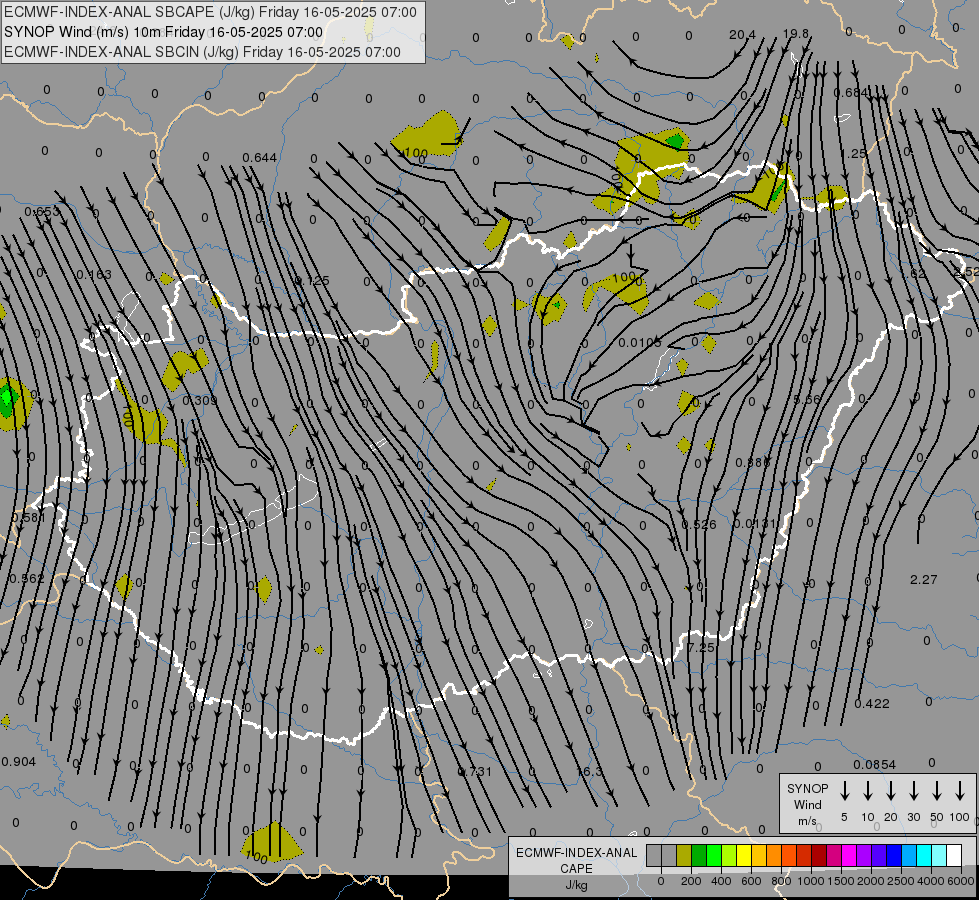Click the m/s unit in wind legend
The width and height of the screenshot is (979, 900).
pyautogui.click(x=807, y=821)
